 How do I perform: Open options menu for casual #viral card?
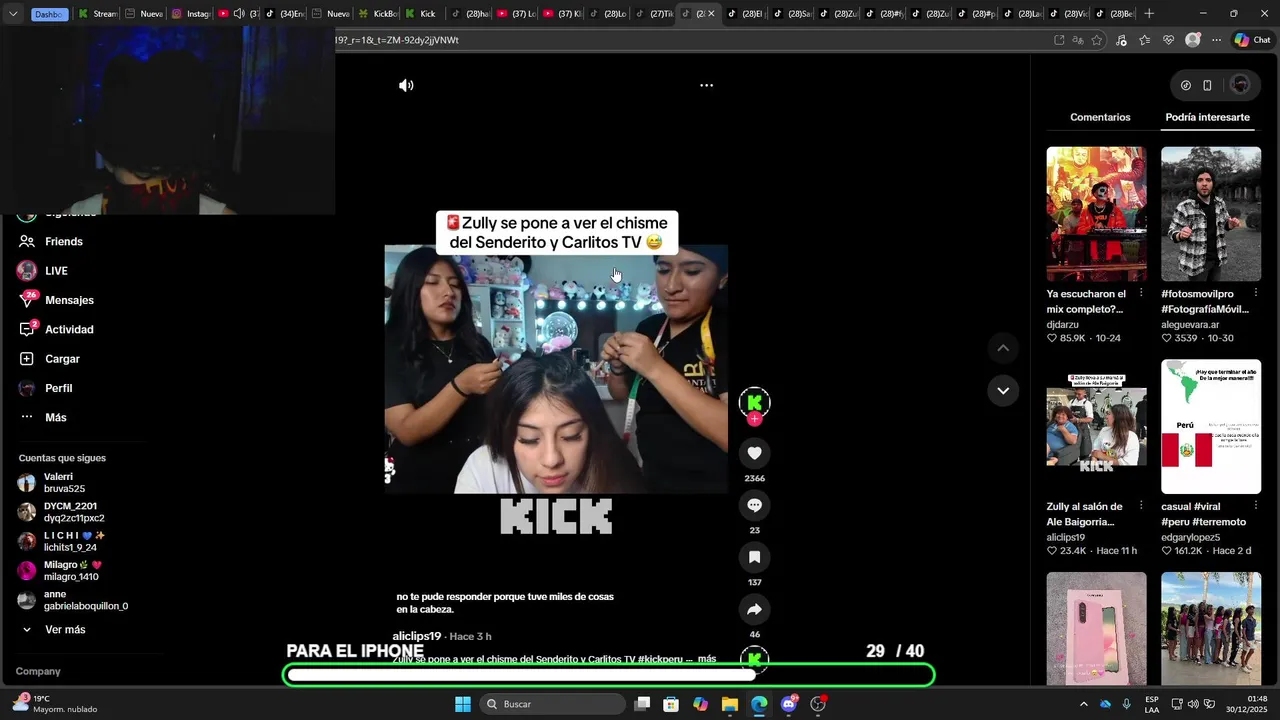point(1255,506)
